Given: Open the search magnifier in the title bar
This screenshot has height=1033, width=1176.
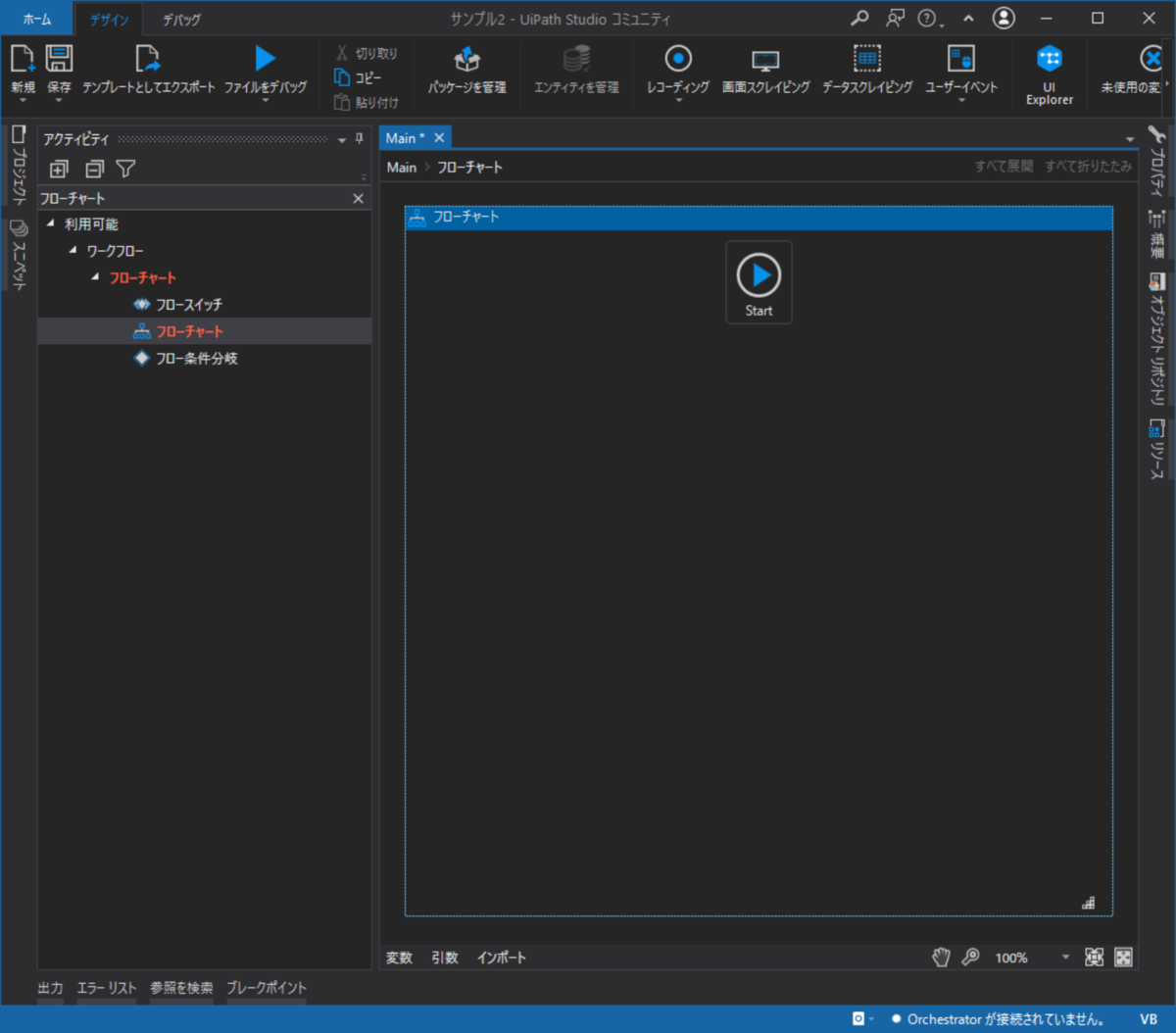Looking at the screenshot, I should (859, 18).
